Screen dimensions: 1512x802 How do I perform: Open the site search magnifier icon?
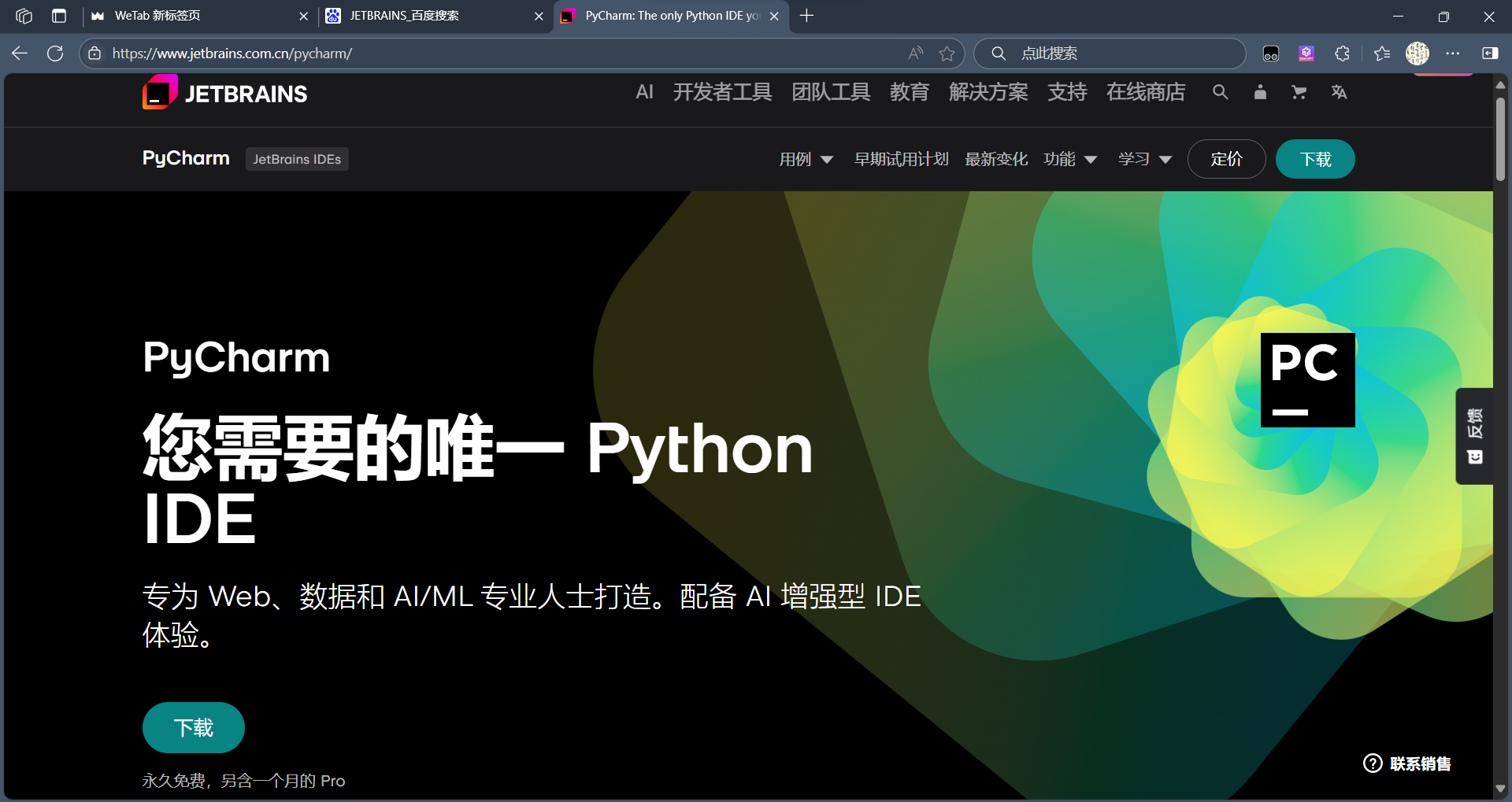1220,92
